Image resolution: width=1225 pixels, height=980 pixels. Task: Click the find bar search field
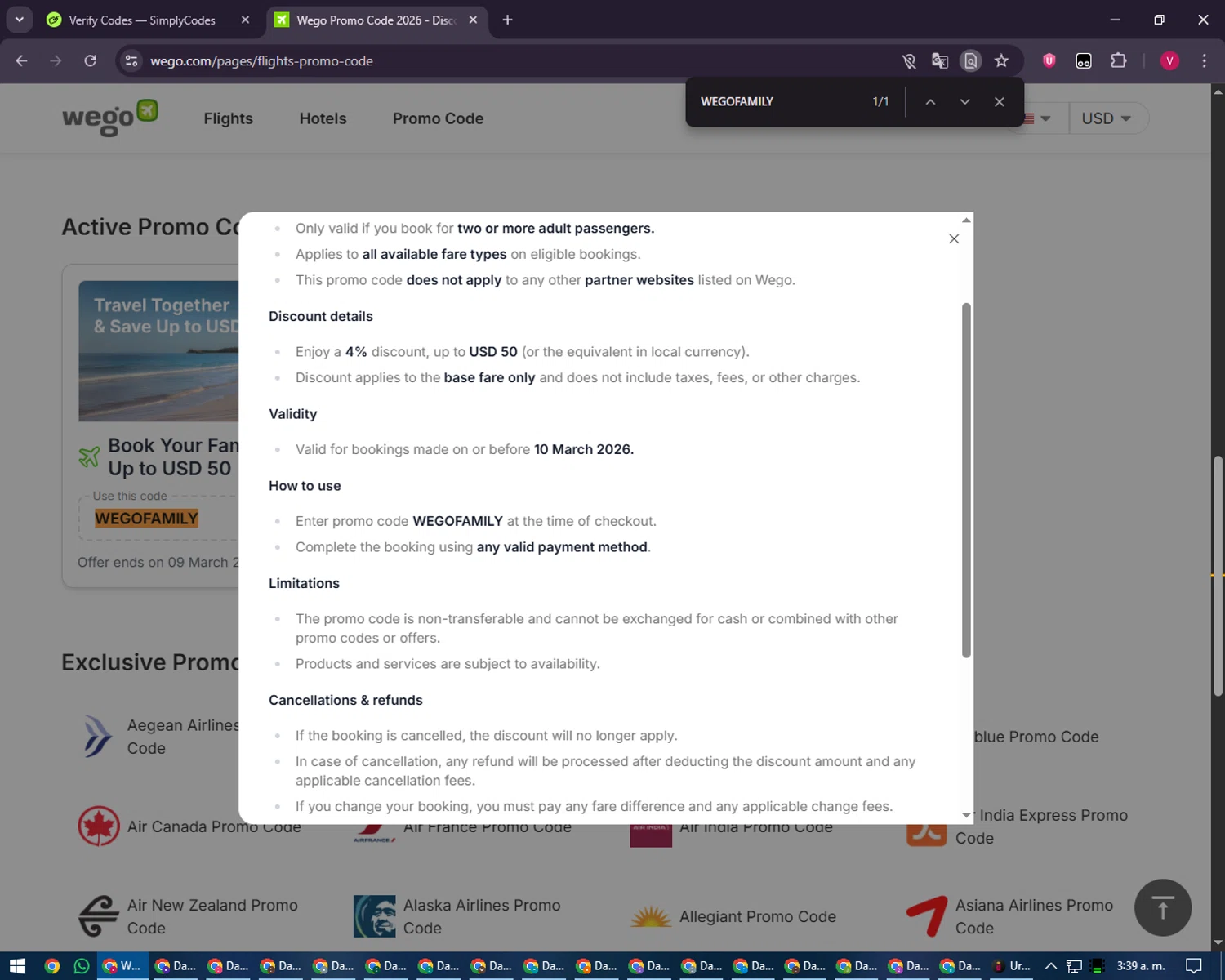[x=776, y=101]
